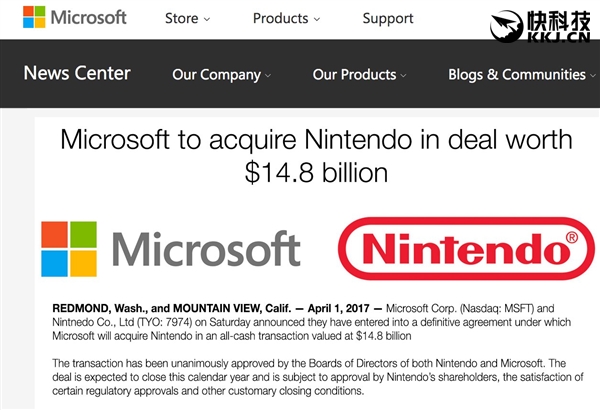Expand the Our Company dropdown chevron
Screen dimensions: 600x410
click(268, 76)
